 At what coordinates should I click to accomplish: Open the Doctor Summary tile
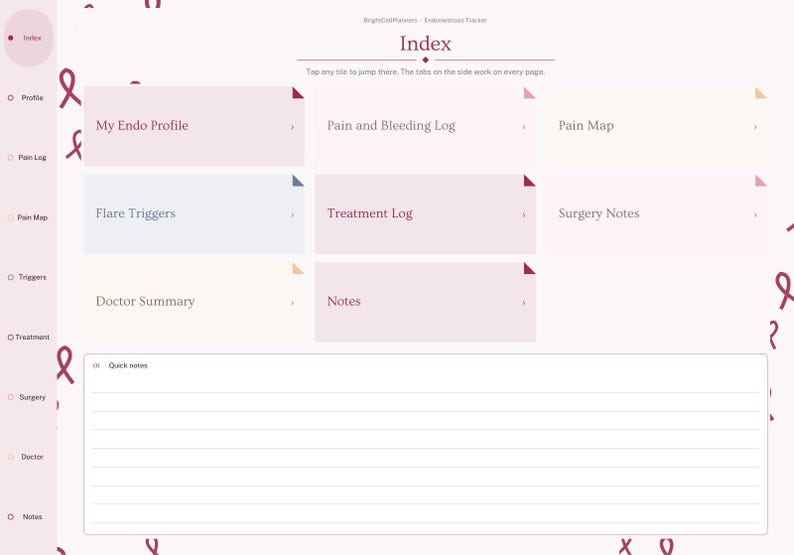click(x=194, y=302)
